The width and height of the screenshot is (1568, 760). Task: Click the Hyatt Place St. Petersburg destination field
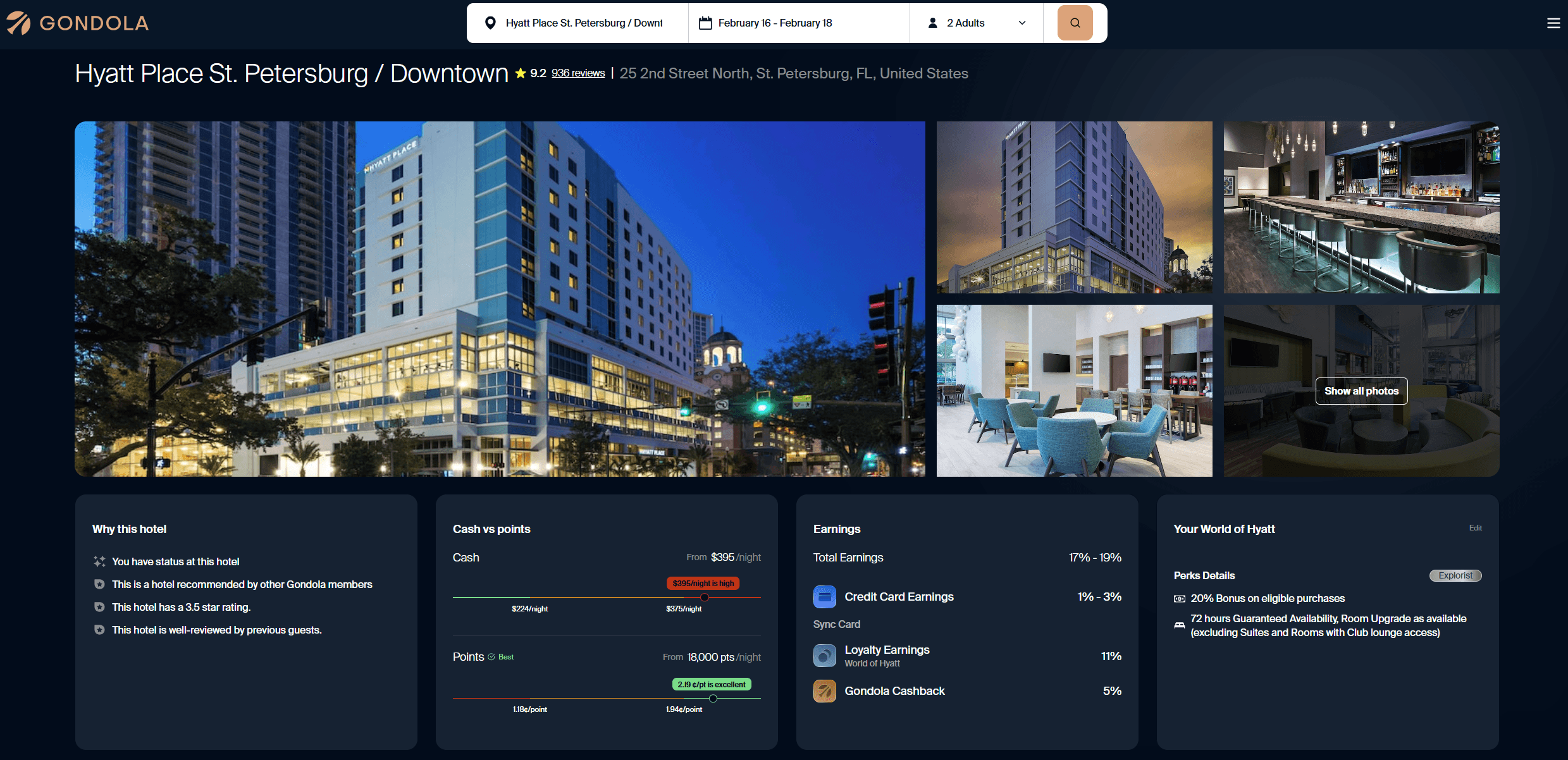coord(583,23)
